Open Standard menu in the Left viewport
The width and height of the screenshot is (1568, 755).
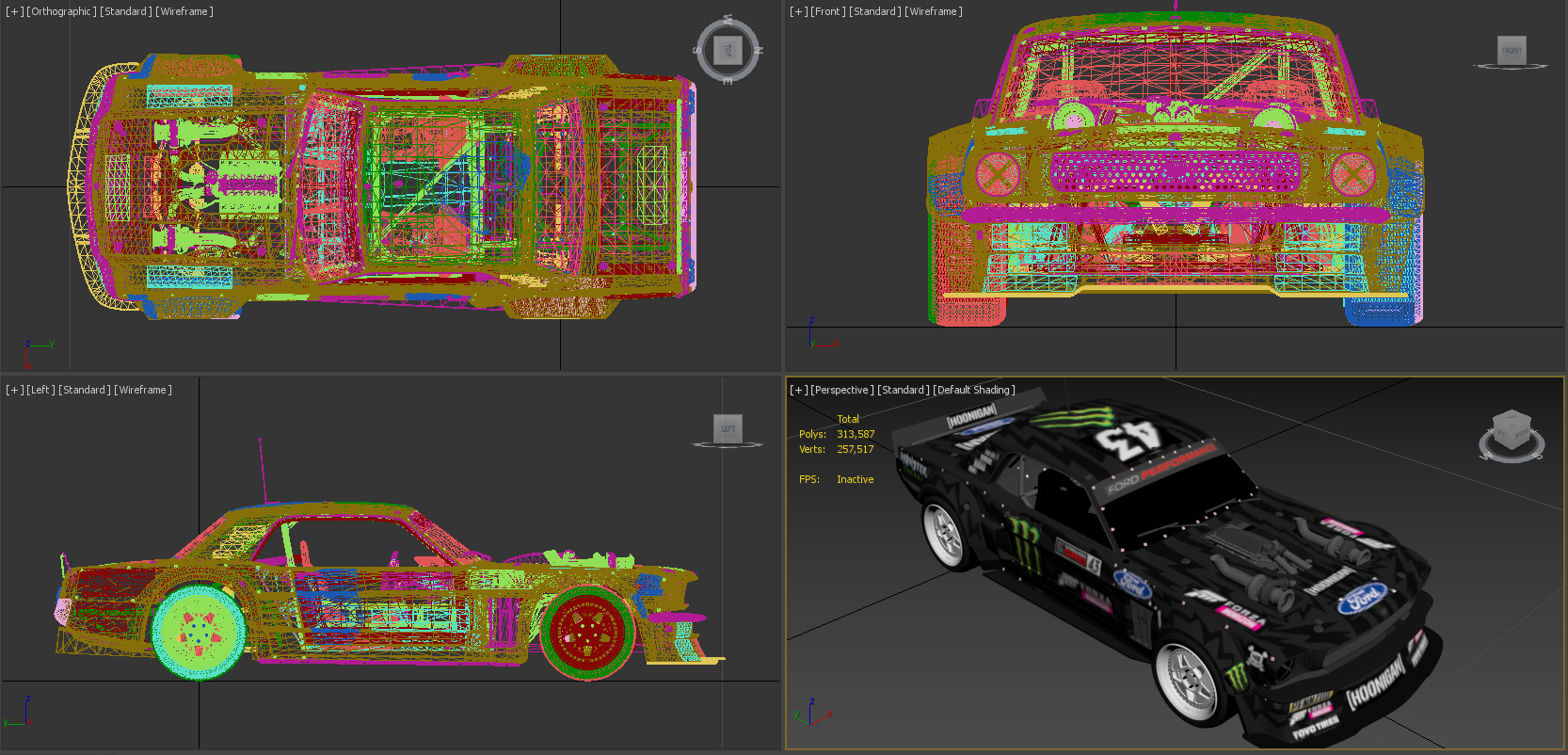[x=85, y=390]
